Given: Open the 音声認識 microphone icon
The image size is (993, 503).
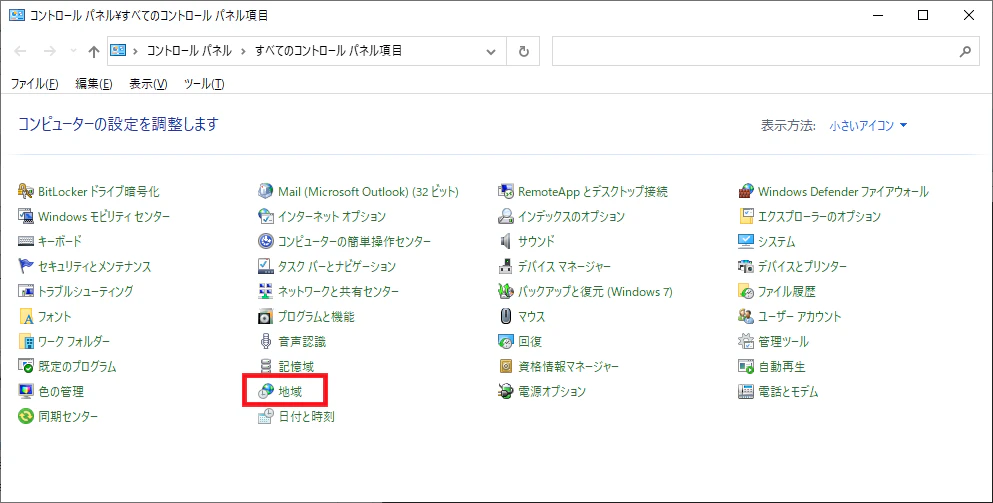Looking at the screenshot, I should (266, 341).
